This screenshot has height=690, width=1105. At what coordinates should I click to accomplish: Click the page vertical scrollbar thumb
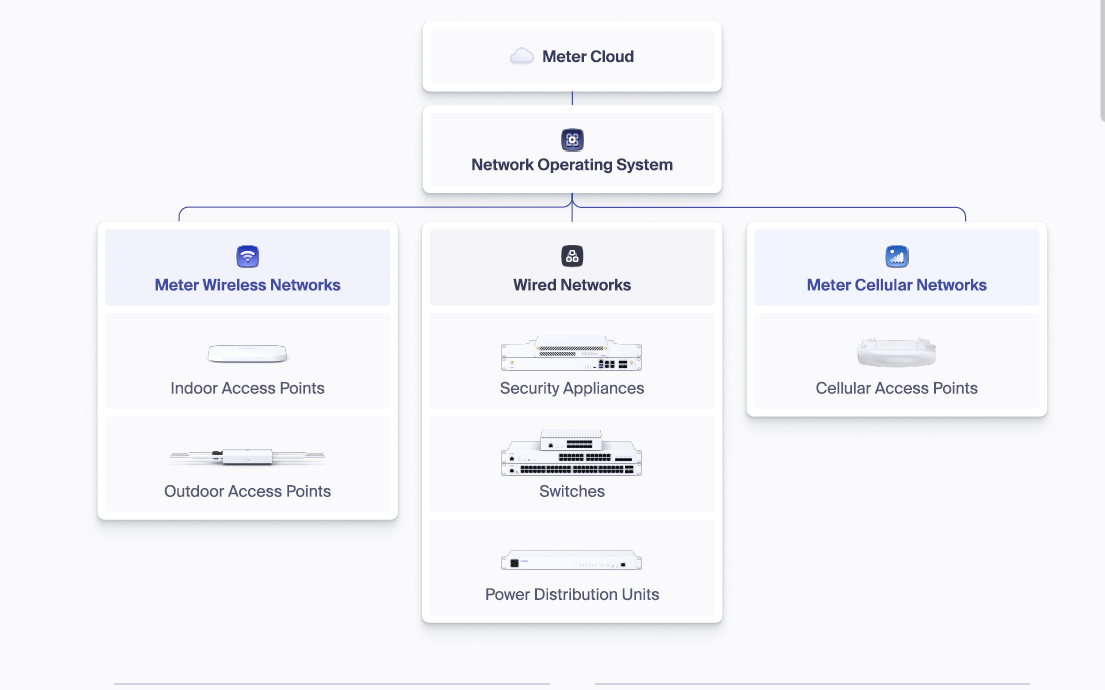click(1102, 60)
